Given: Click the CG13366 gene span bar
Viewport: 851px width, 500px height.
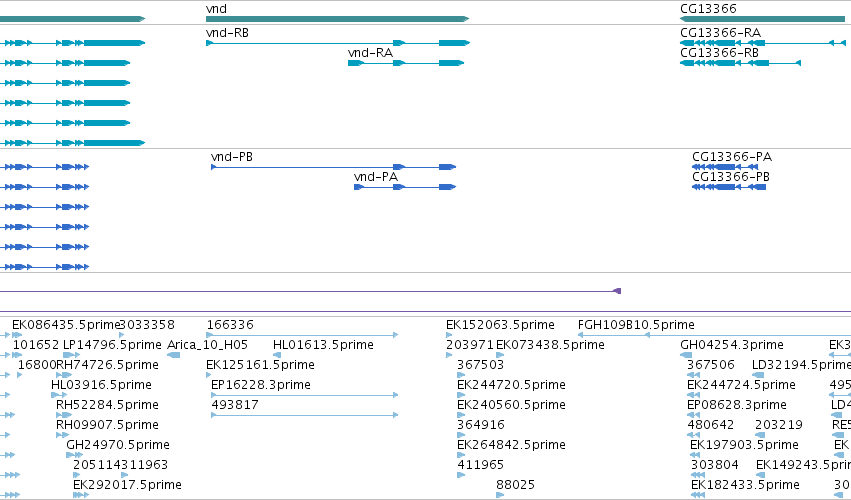Looking at the screenshot, I should coord(763,19).
